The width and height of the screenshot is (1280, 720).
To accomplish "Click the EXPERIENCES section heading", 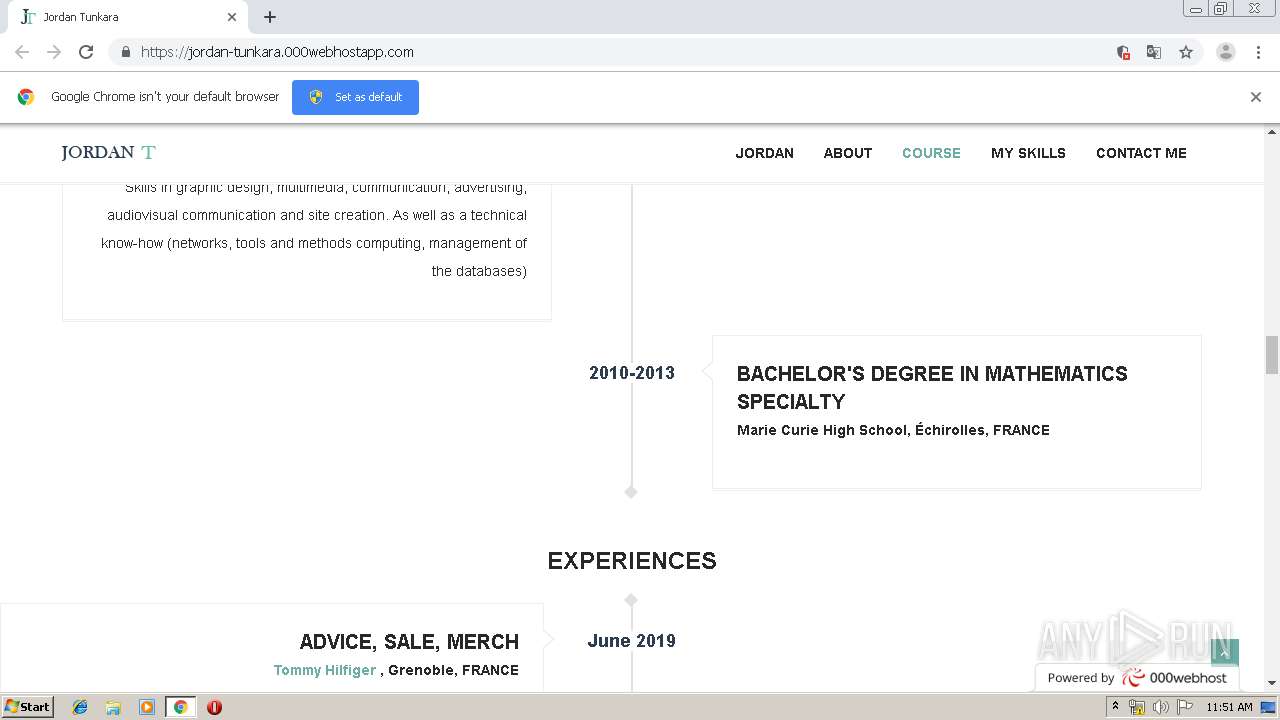I will pos(632,561).
